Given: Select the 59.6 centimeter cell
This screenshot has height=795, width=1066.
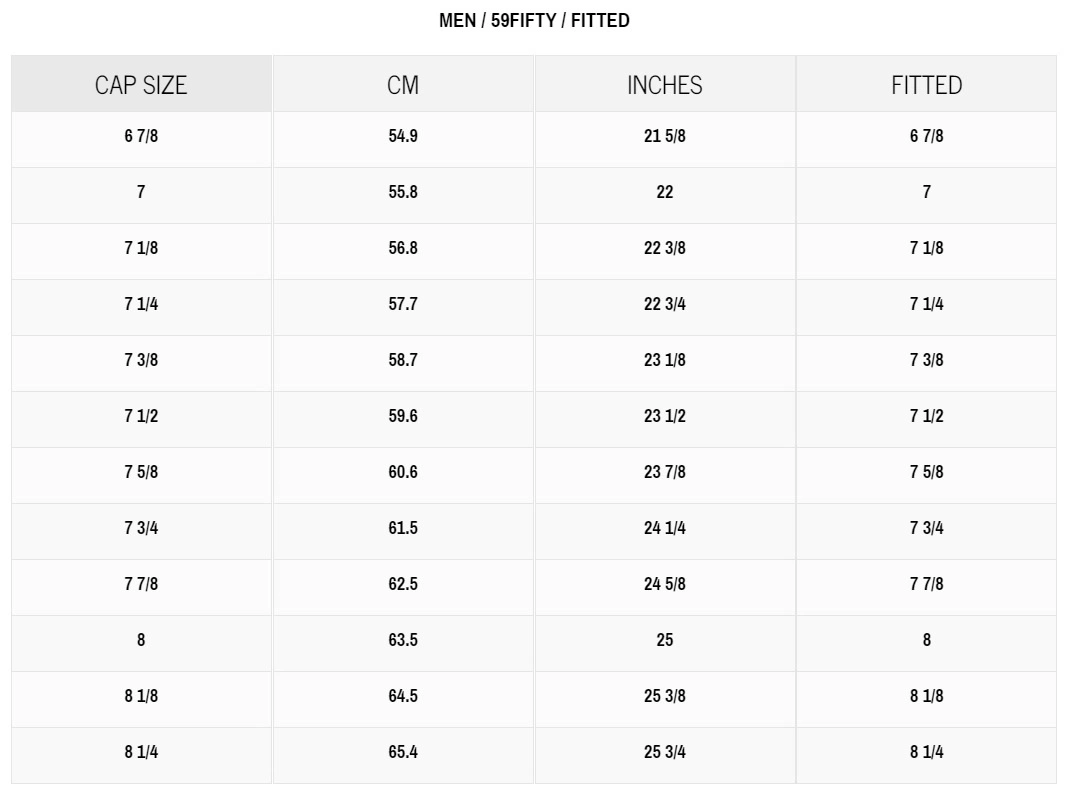Looking at the screenshot, I should point(403,416).
